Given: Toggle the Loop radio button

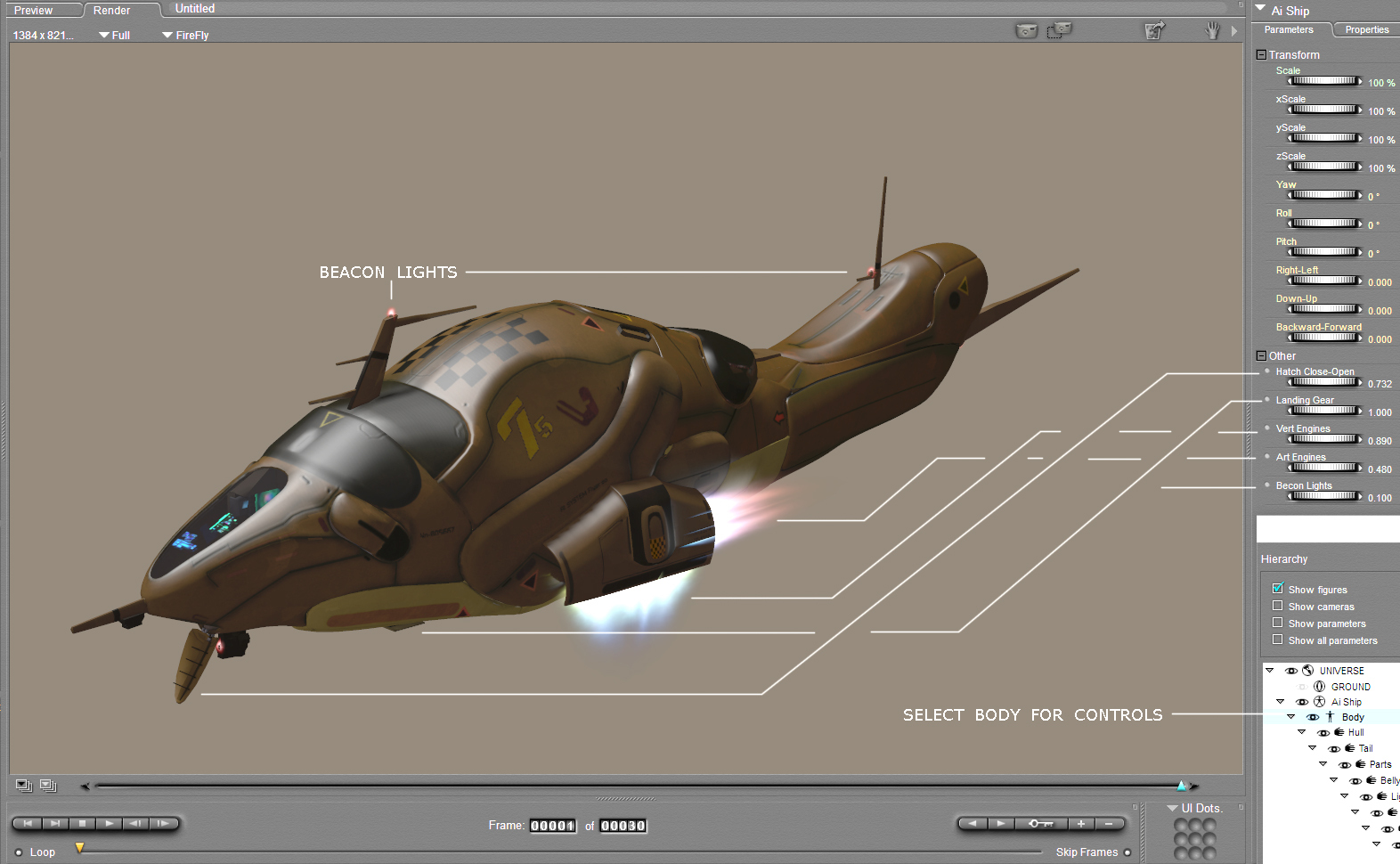Looking at the screenshot, I should 19,852.
